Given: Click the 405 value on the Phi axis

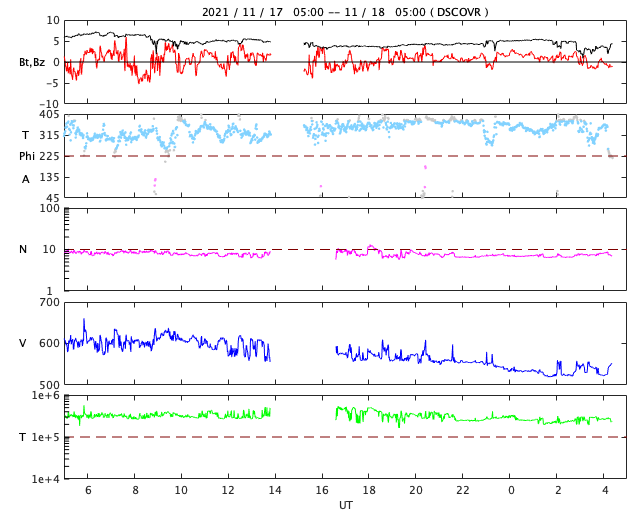Looking at the screenshot, I should [49, 115].
